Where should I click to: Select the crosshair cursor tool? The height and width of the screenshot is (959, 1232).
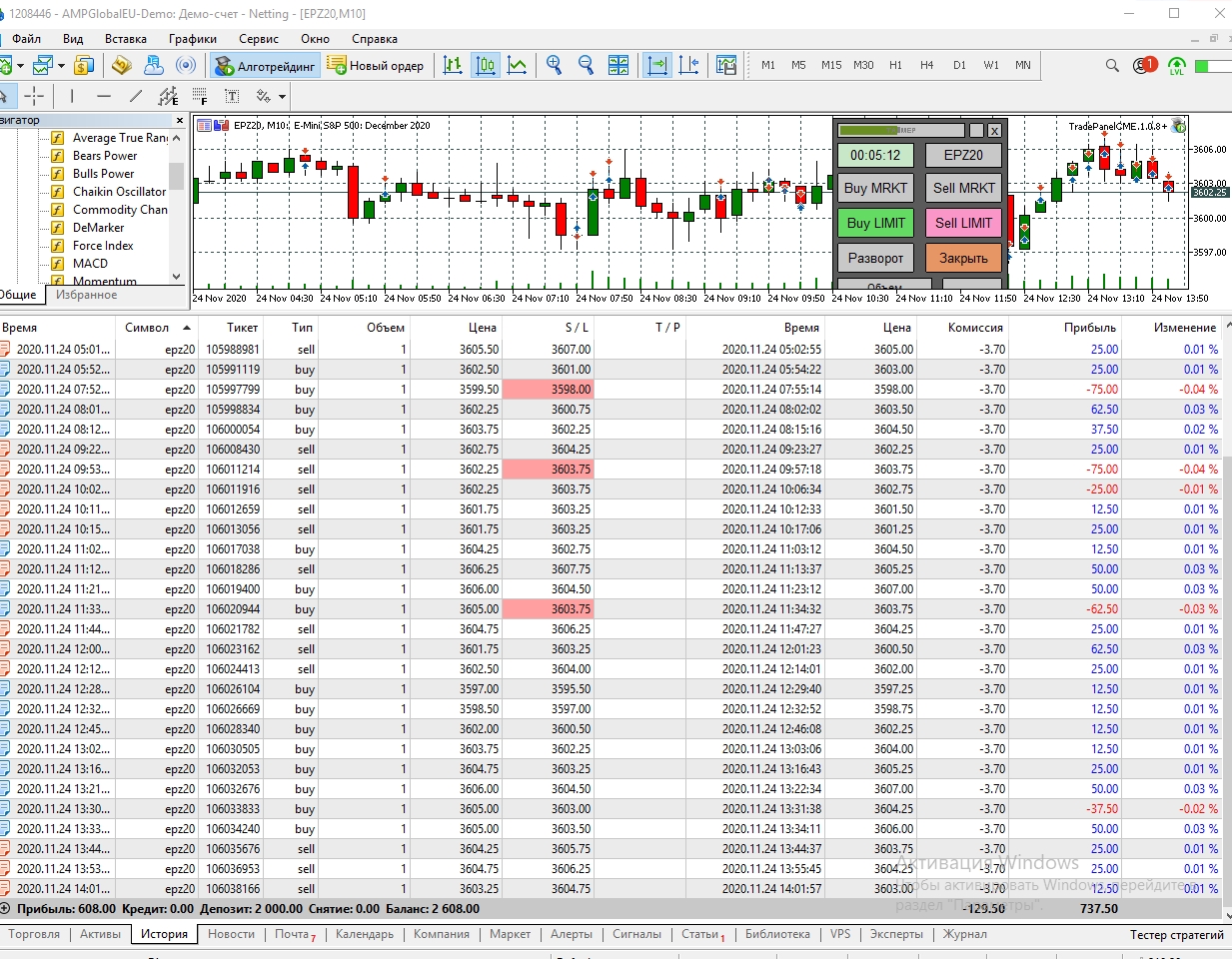(35, 96)
